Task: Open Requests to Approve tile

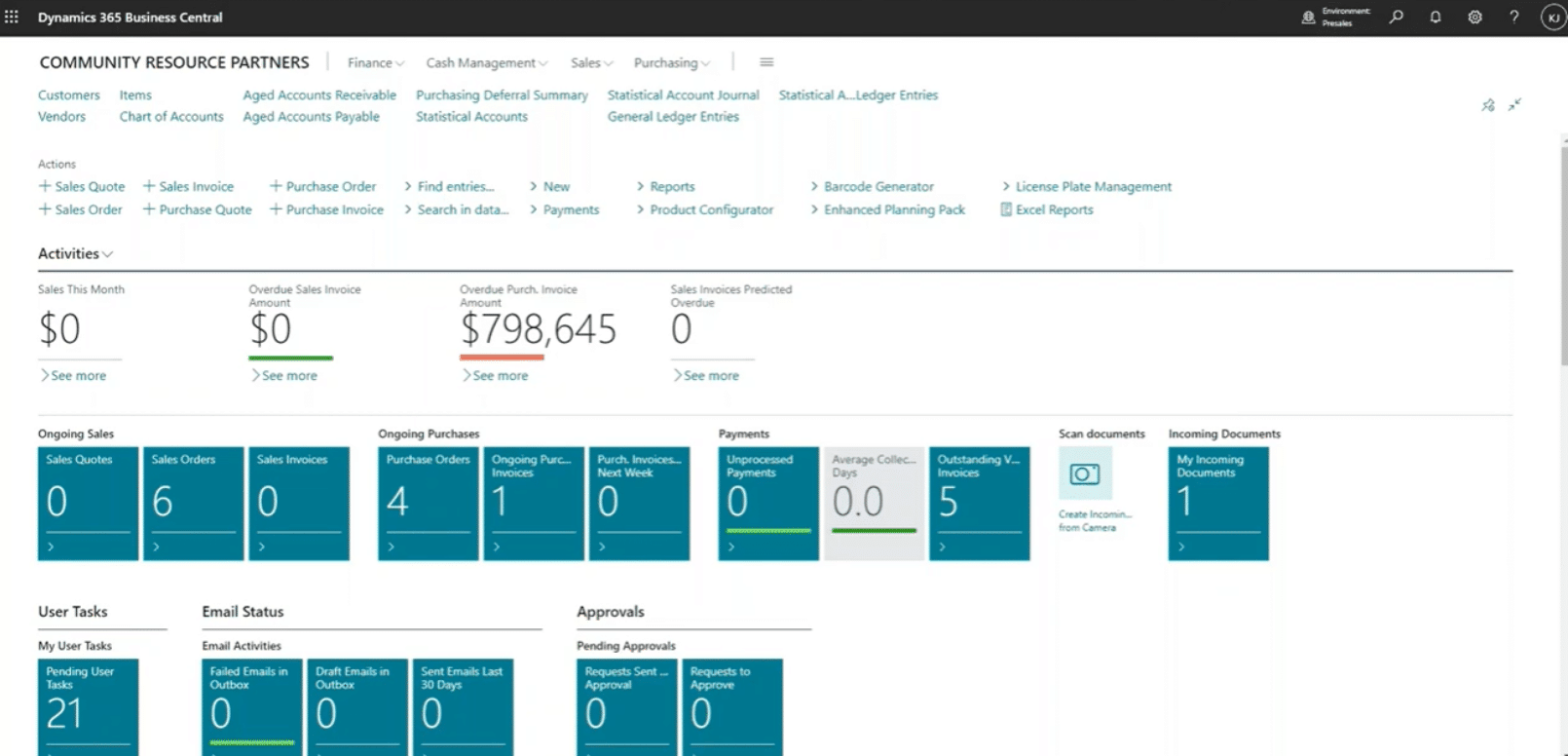Action: [x=732, y=707]
